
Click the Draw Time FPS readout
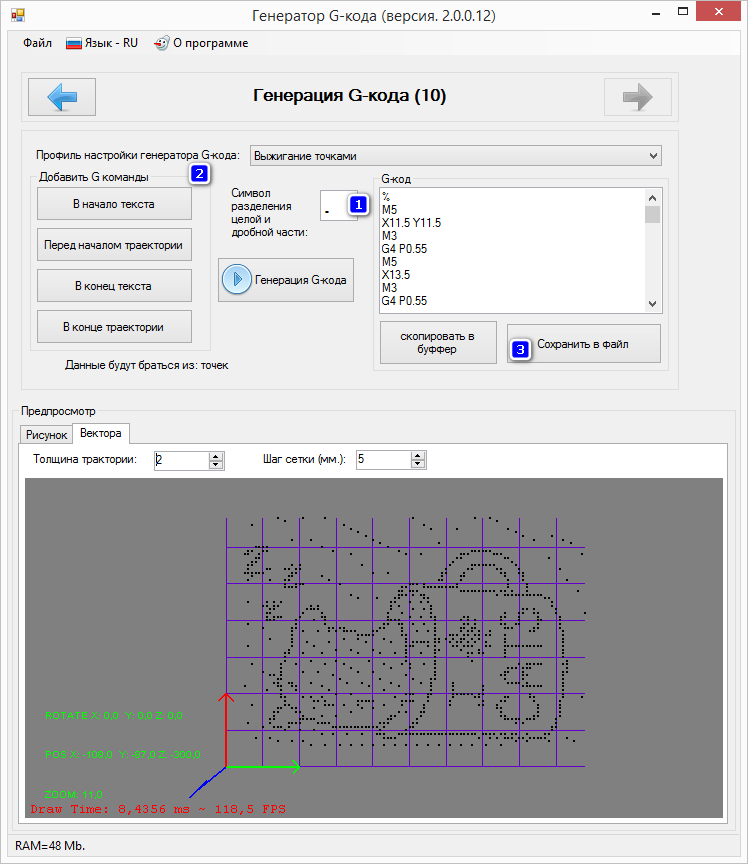158,809
